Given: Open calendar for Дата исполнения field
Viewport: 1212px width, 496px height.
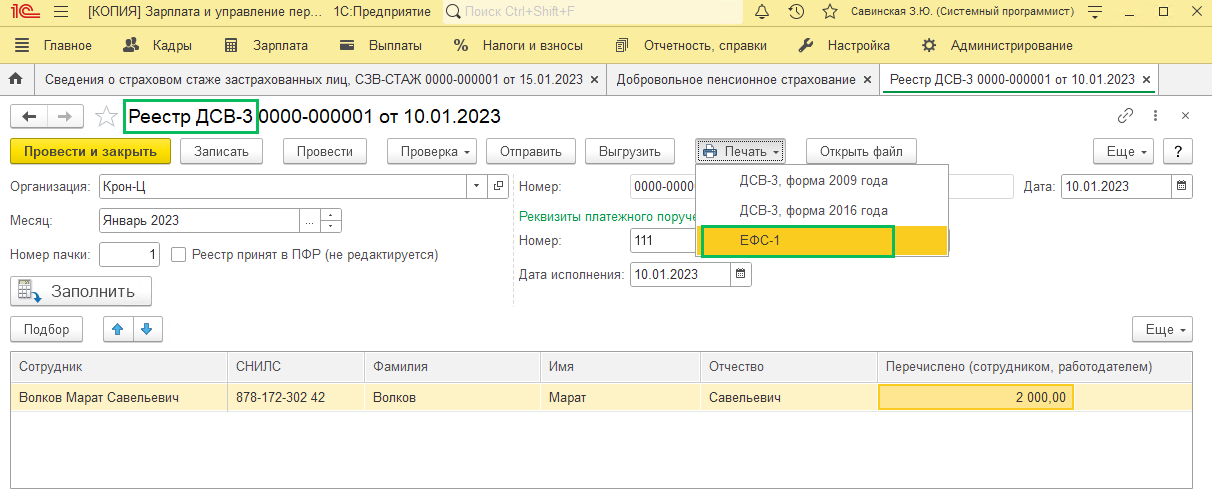Looking at the screenshot, I should click(x=741, y=274).
